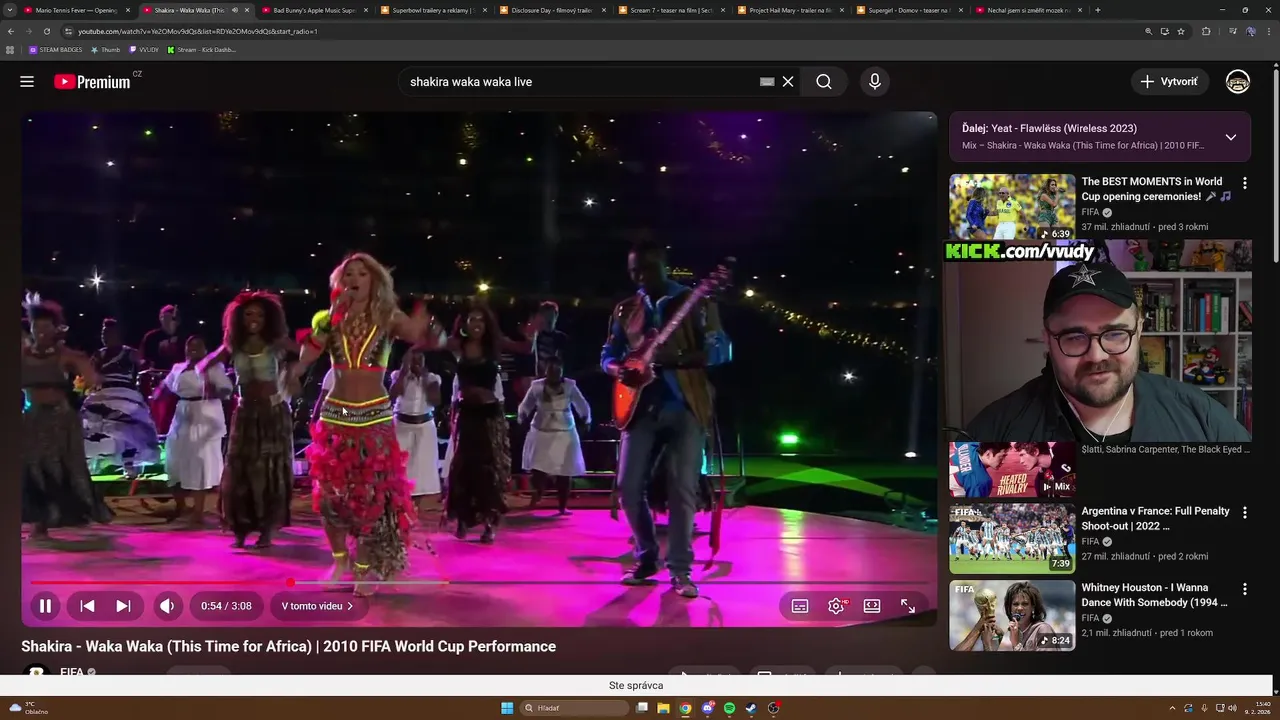Switch to the Superbowl trailery tab

(x=434, y=10)
